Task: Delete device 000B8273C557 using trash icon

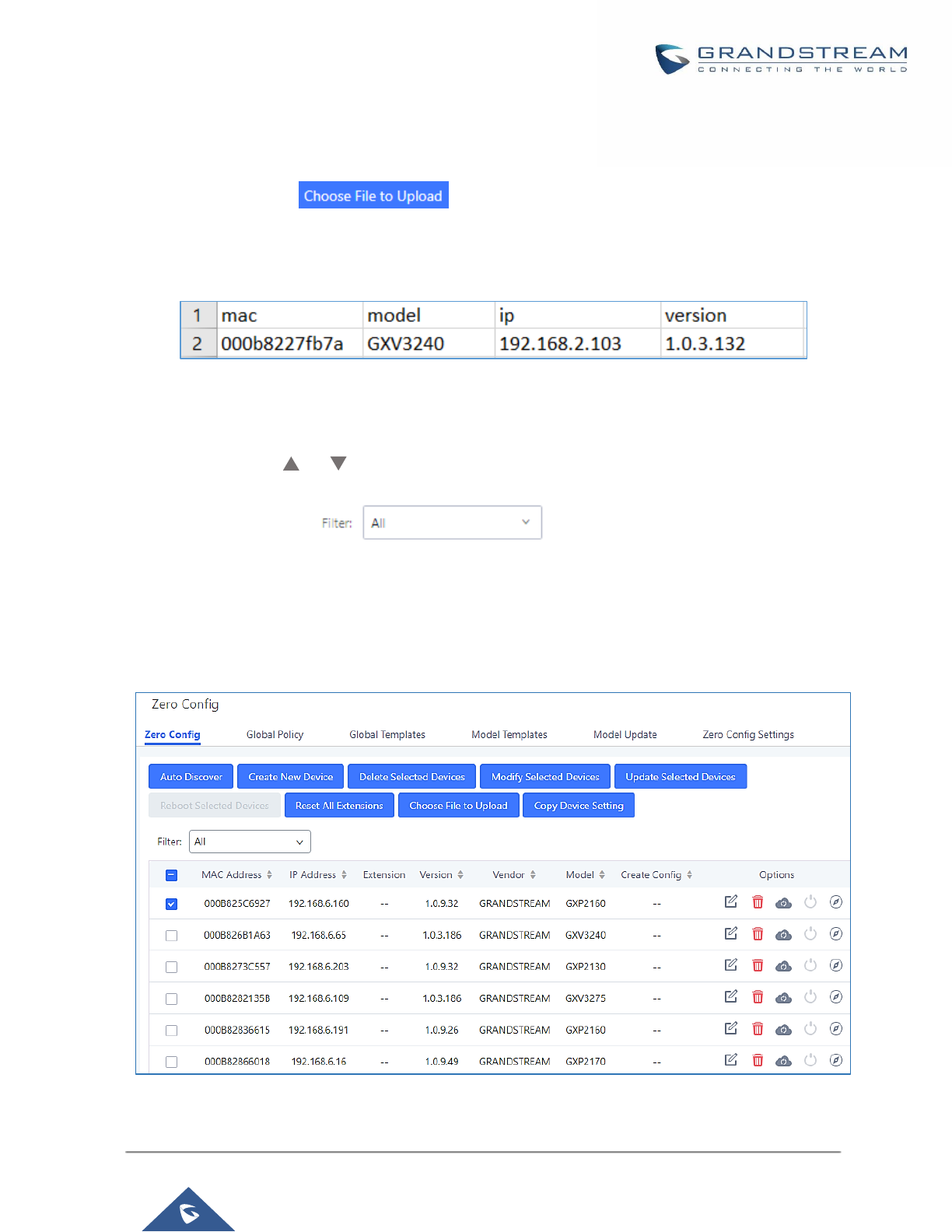Action: 758,965
